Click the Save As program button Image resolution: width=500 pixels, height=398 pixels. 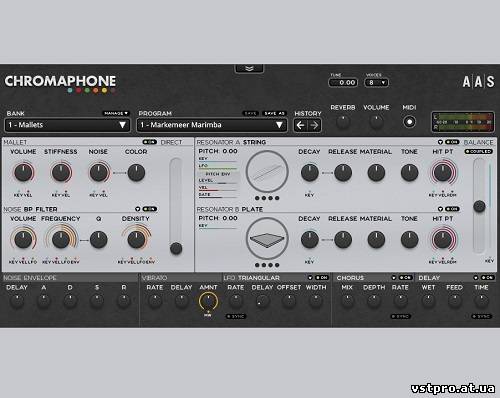274,113
